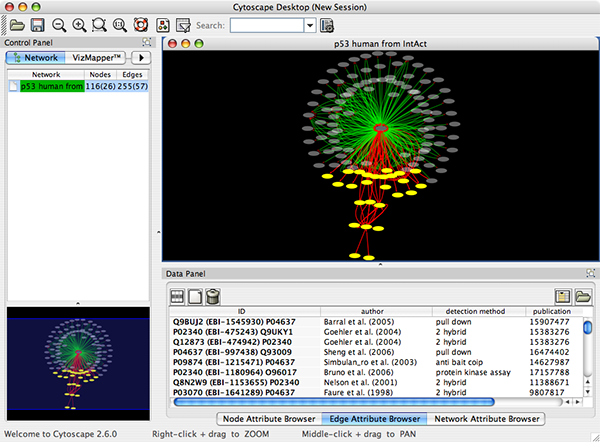
Task: Open help lifebuoy icon in toolbar
Action: pos(141,24)
